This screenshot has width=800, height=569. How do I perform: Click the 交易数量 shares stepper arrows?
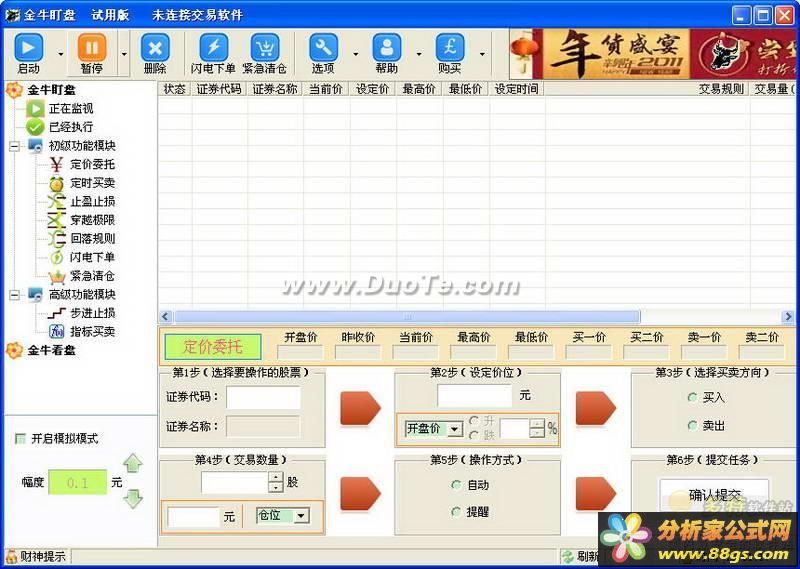pos(276,482)
